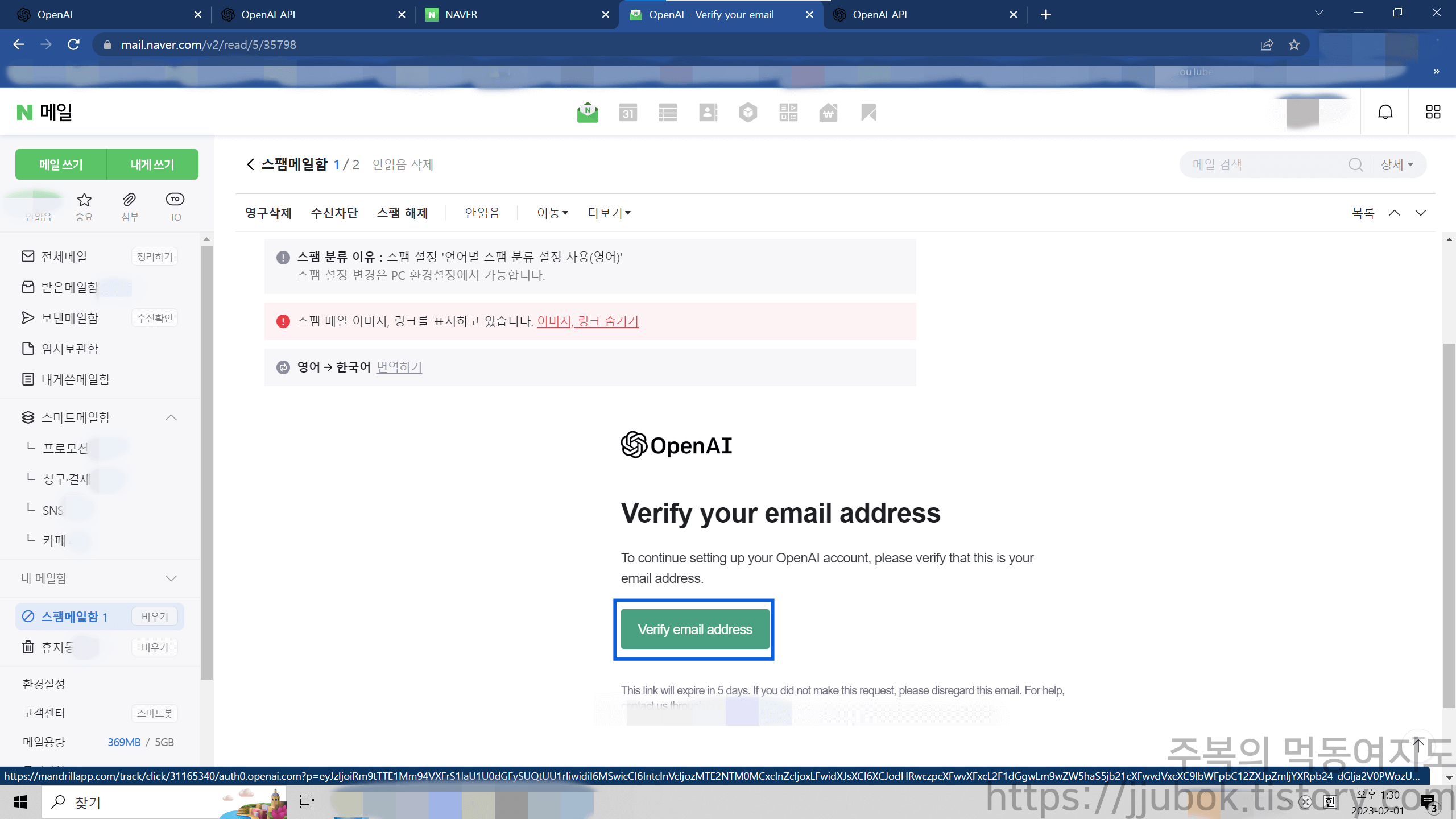
Task: Click the 369MB mail storage usage indicator
Action: [x=124, y=742]
